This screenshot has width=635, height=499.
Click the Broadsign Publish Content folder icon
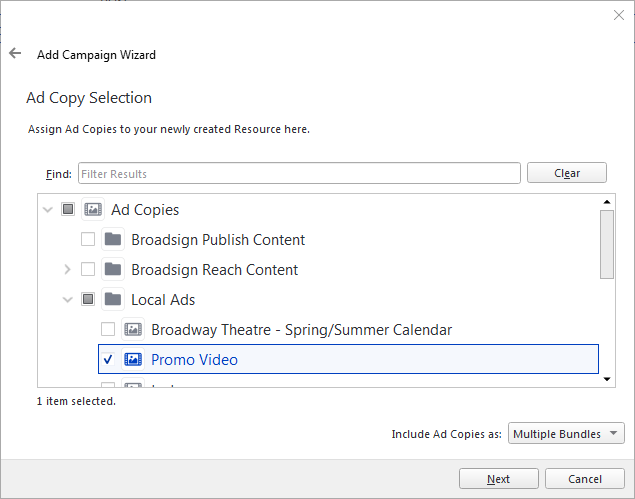tap(113, 240)
